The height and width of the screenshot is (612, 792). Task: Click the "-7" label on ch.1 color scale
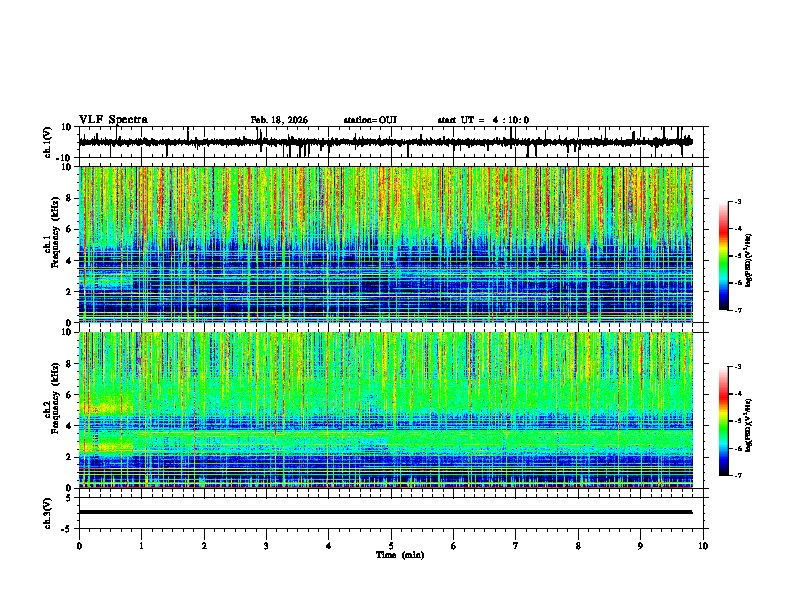pos(737,310)
